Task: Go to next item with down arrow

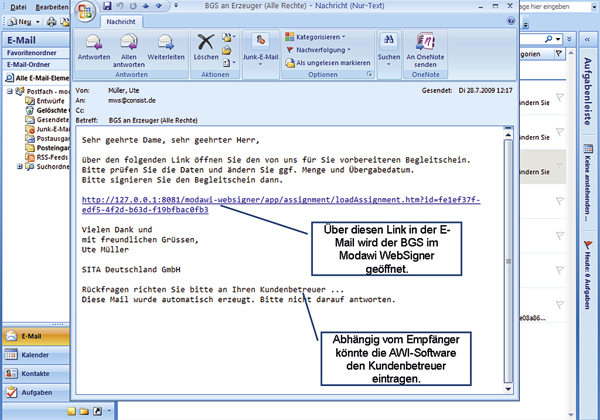Action: click(158, 6)
